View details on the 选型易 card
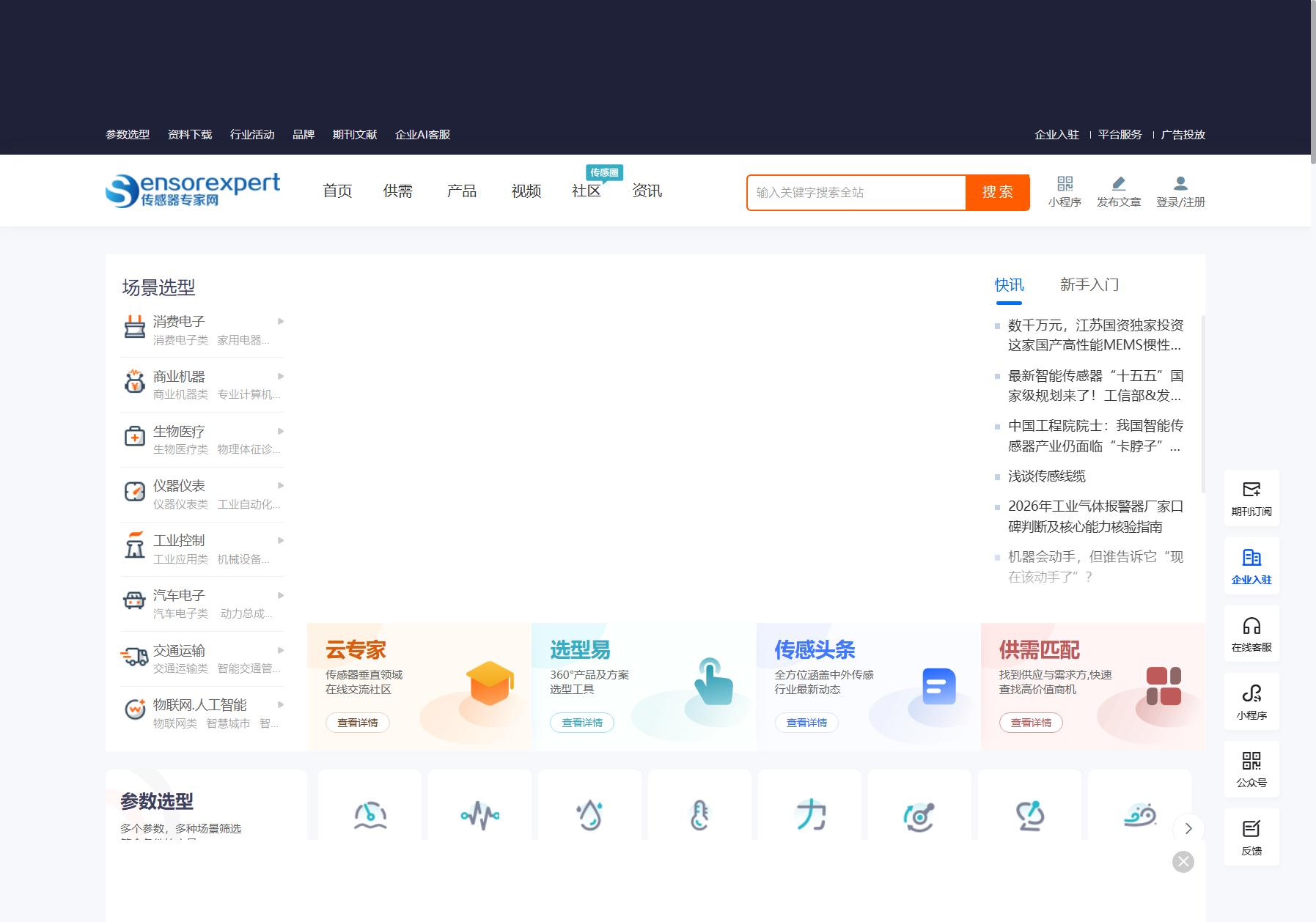 582,723
